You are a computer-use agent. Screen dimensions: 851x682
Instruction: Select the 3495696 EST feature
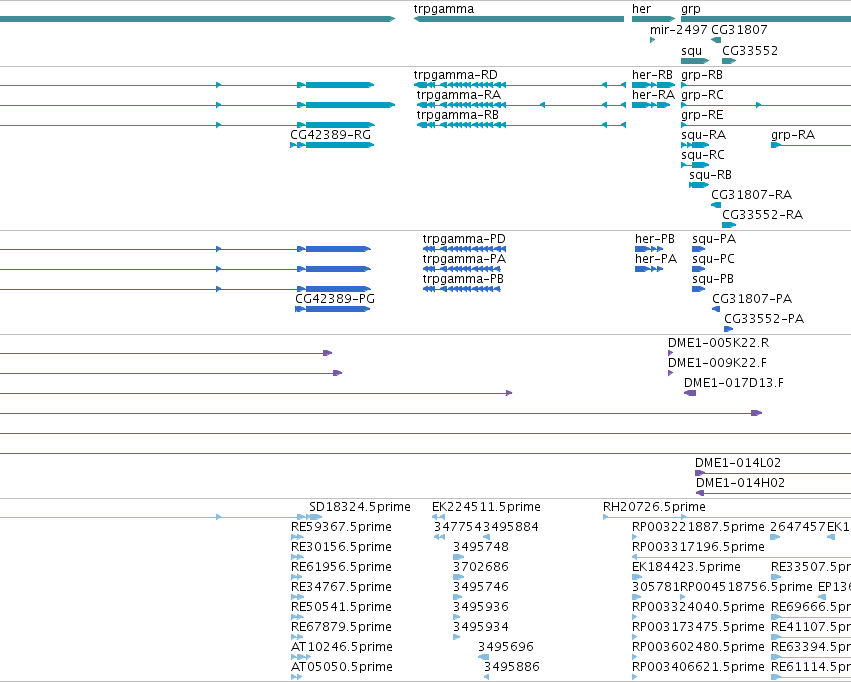[x=483, y=658]
